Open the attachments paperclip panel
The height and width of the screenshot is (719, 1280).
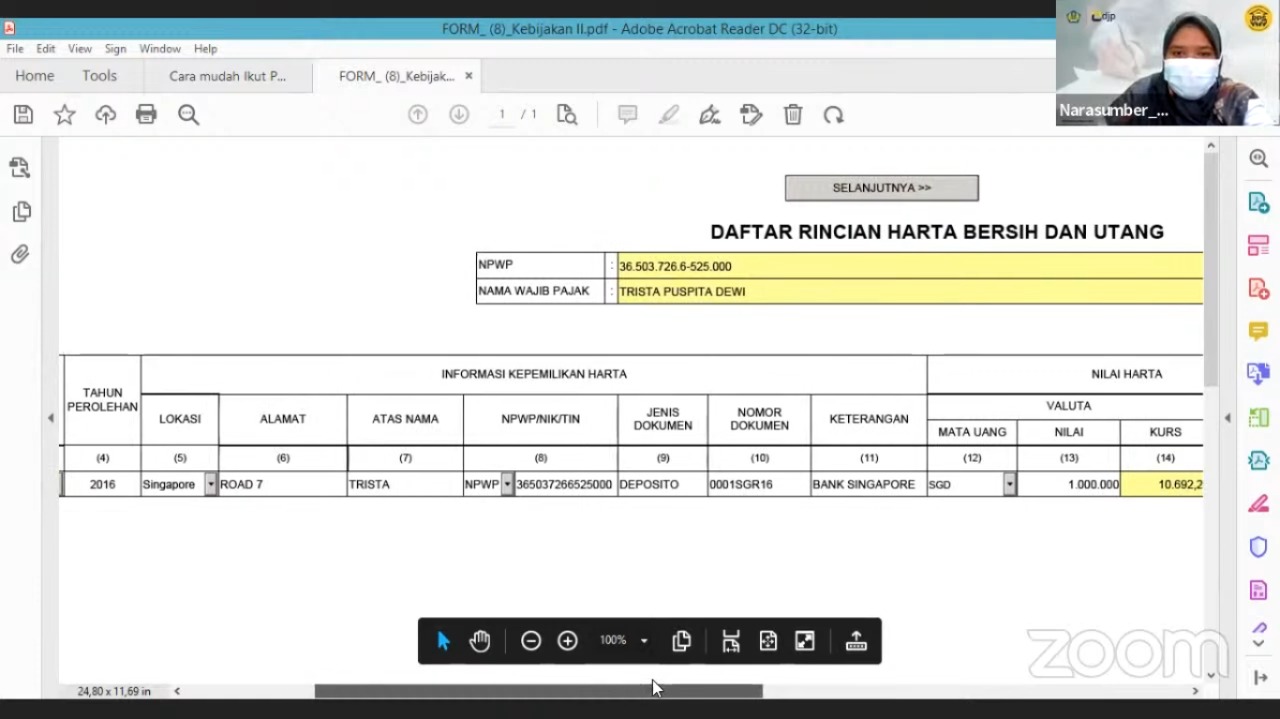click(x=20, y=255)
